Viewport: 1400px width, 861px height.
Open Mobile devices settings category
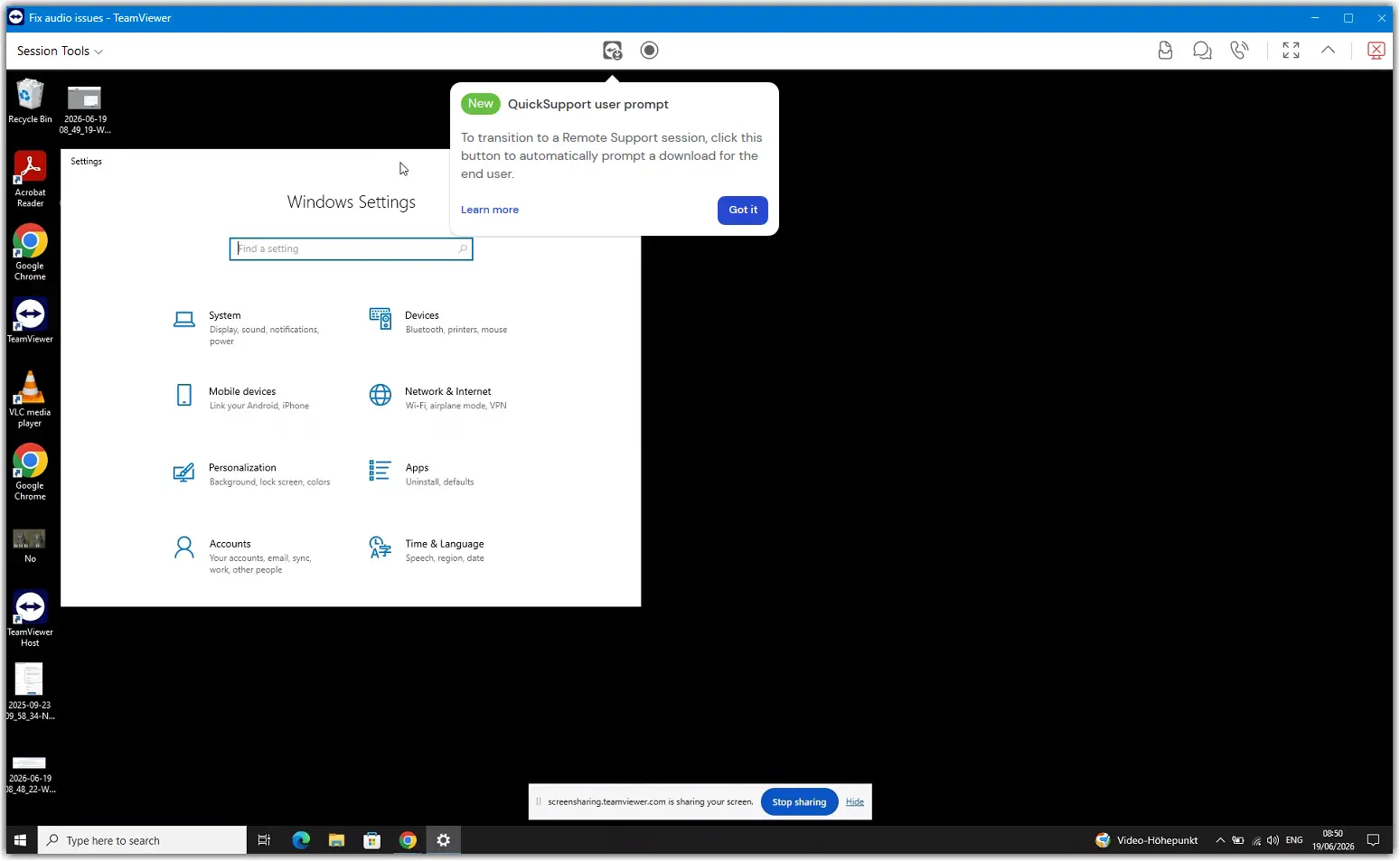242,398
